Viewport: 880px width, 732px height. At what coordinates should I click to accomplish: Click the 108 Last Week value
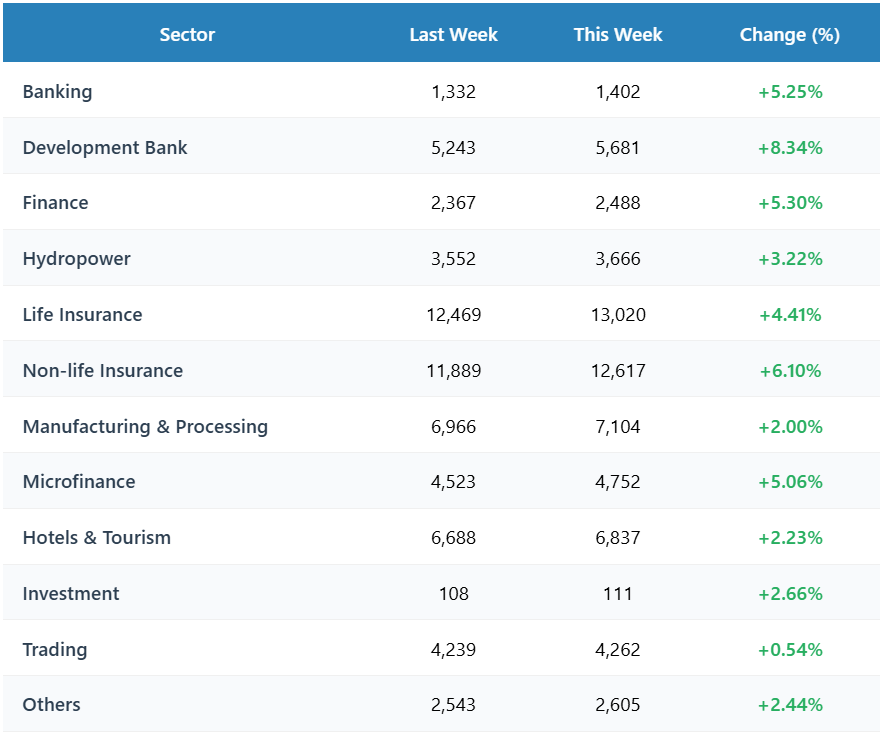[x=453, y=593]
